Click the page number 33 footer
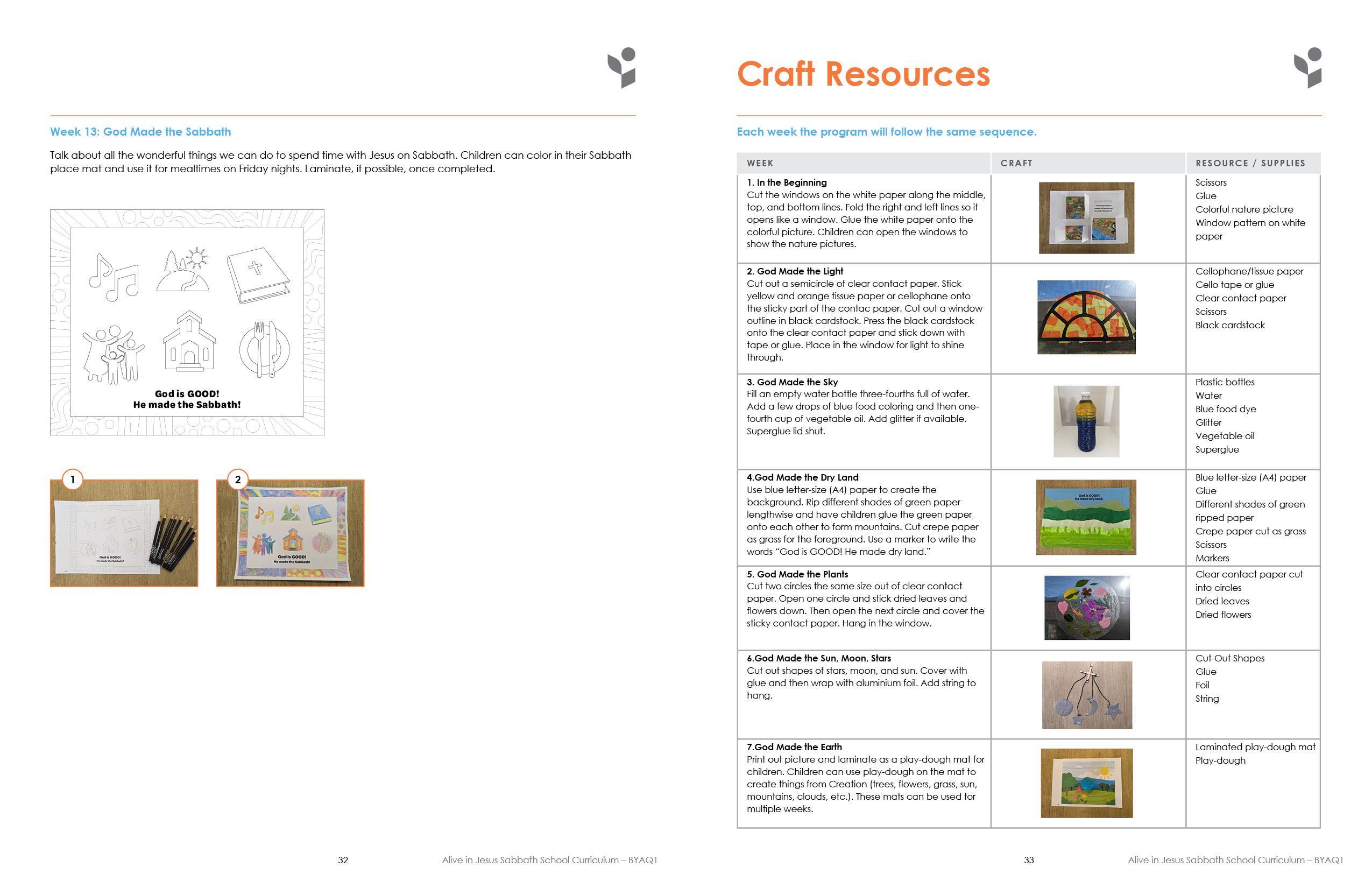 pos(1029,860)
